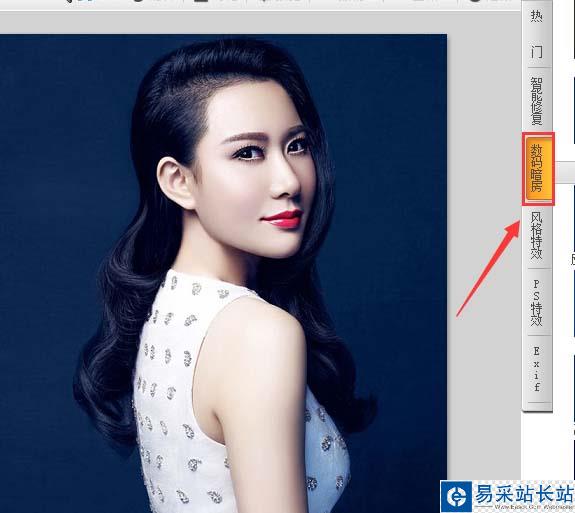Switch to the 智能修复 tab
575x513 pixels.
pos(537,100)
